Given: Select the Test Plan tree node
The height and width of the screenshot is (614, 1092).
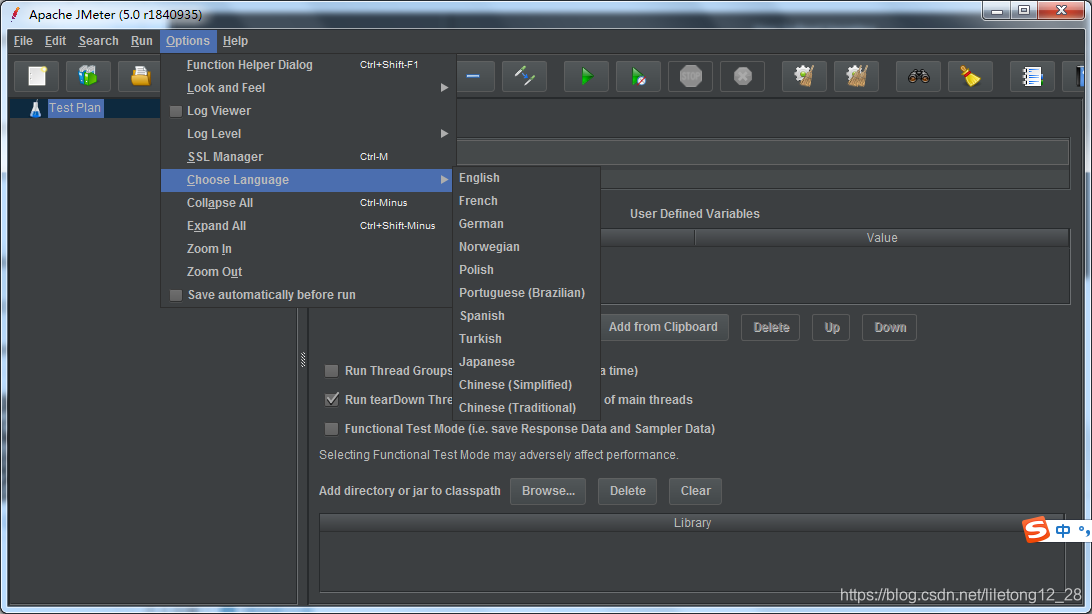Looking at the screenshot, I should tap(75, 108).
